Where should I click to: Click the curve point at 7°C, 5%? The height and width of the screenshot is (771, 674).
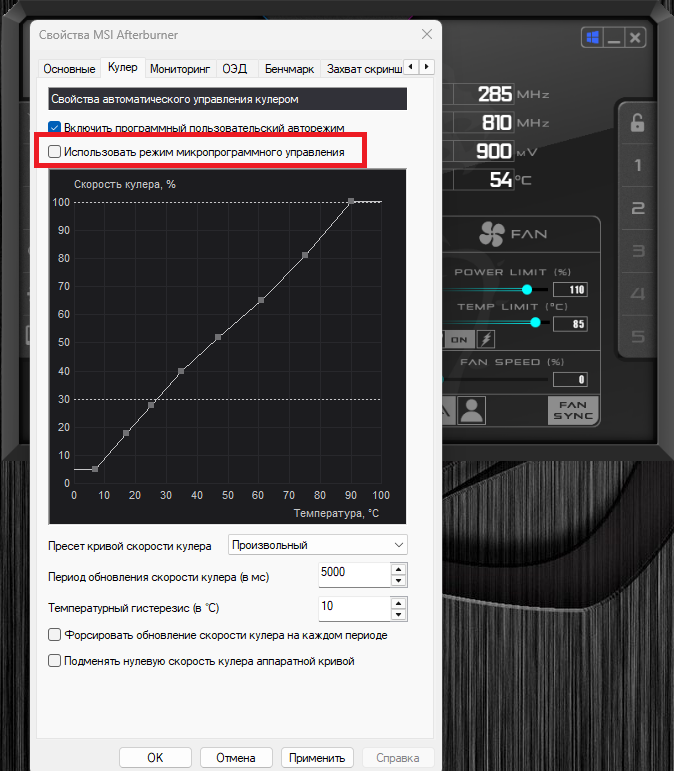tap(95, 469)
